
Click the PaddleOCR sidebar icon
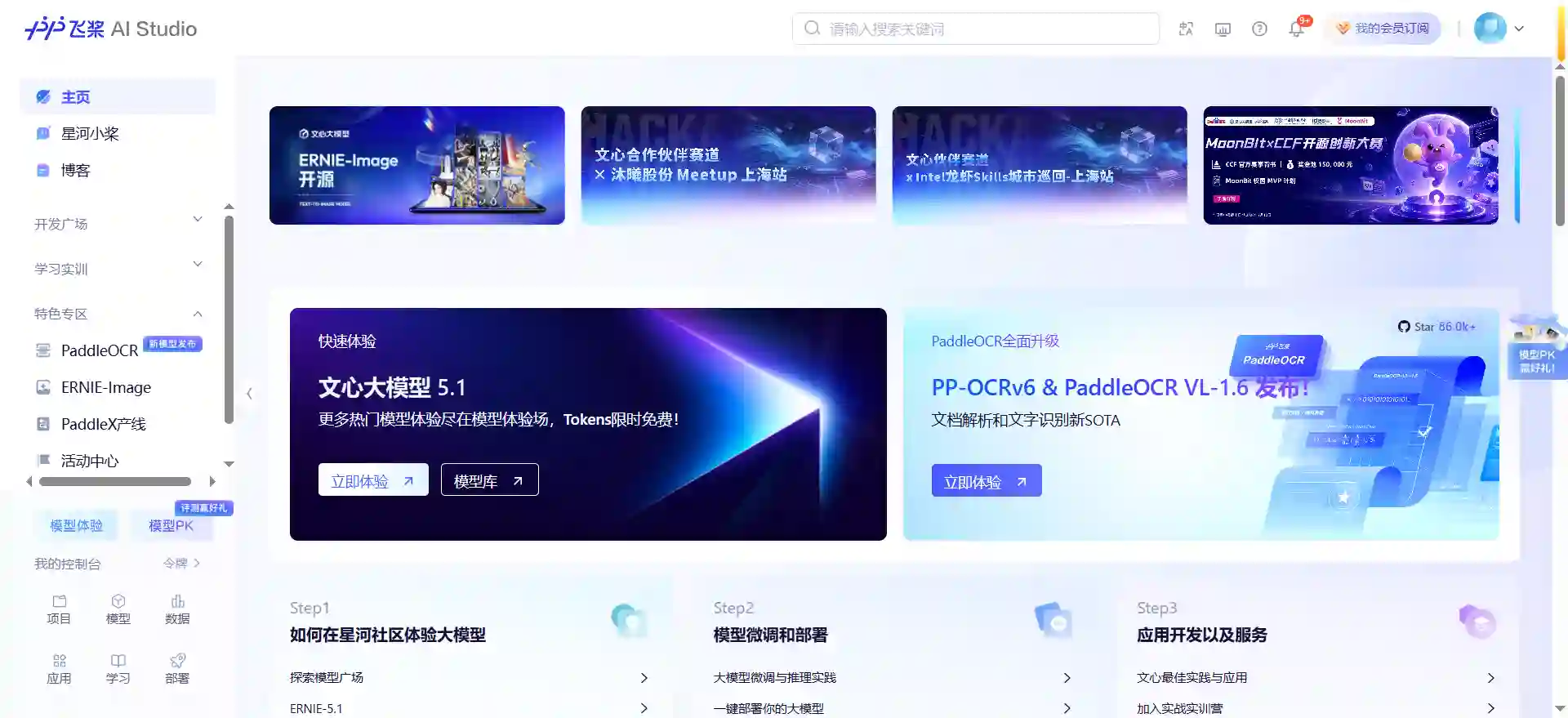43,350
